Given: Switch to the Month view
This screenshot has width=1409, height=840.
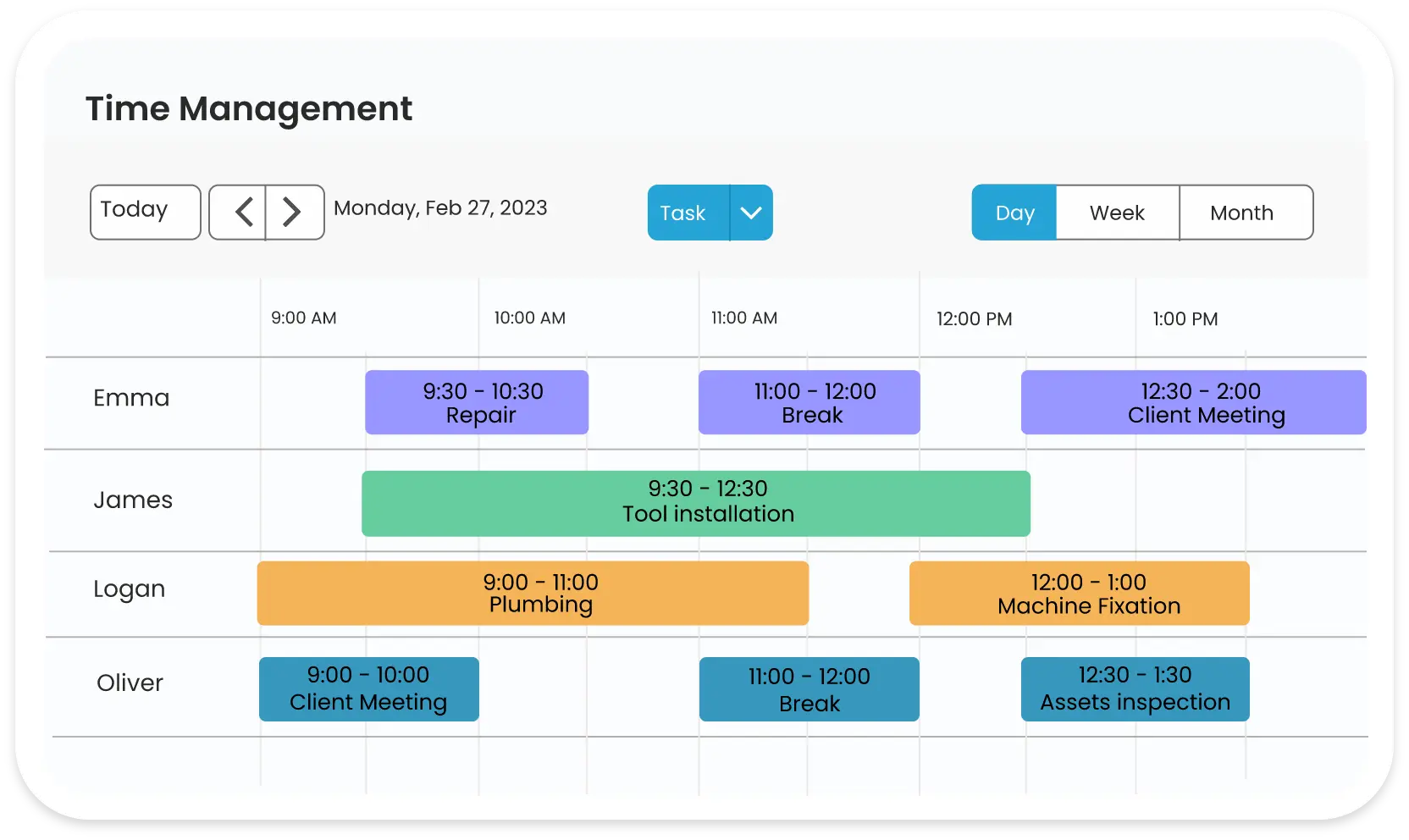Looking at the screenshot, I should click(x=1241, y=213).
